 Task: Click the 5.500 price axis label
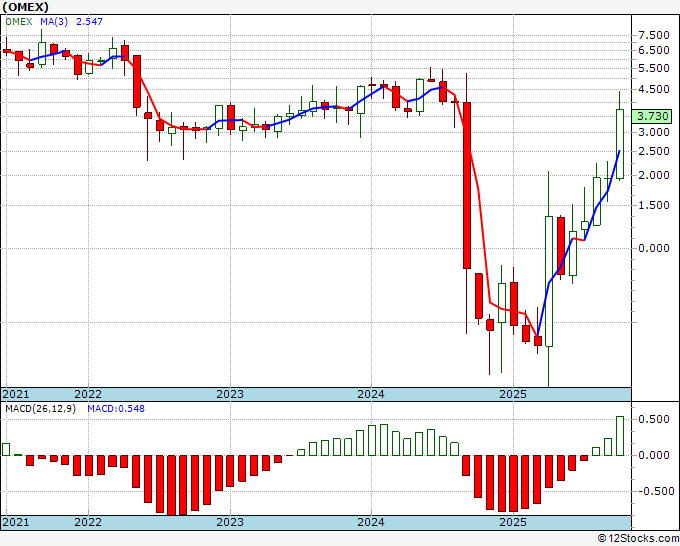[654, 68]
